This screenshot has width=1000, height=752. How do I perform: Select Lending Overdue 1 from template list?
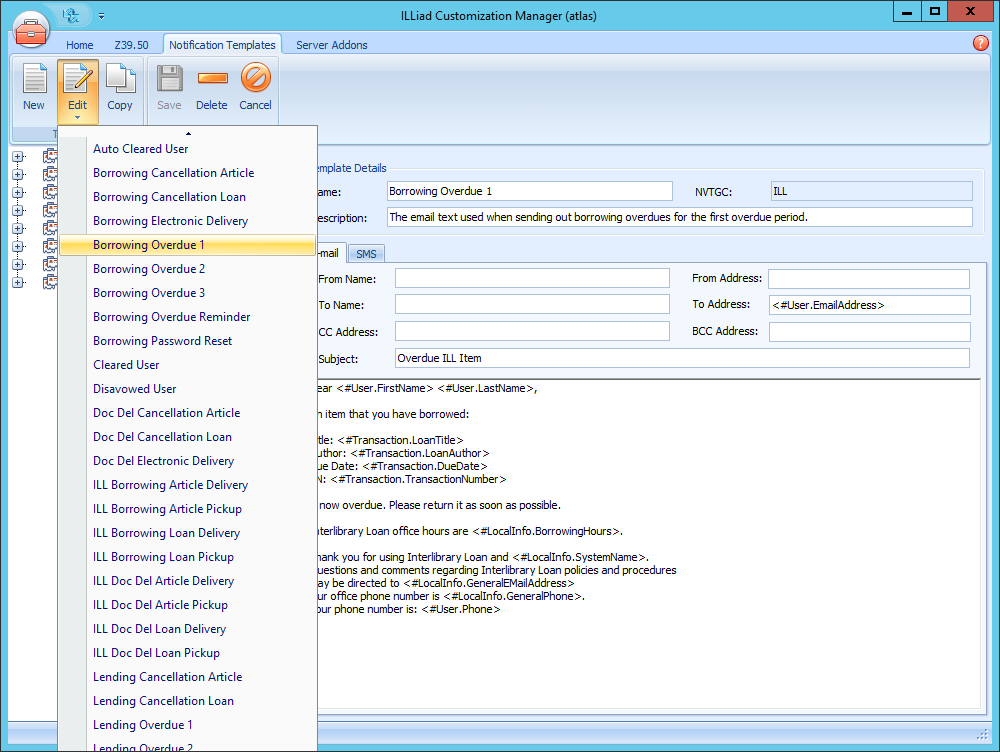pos(143,724)
